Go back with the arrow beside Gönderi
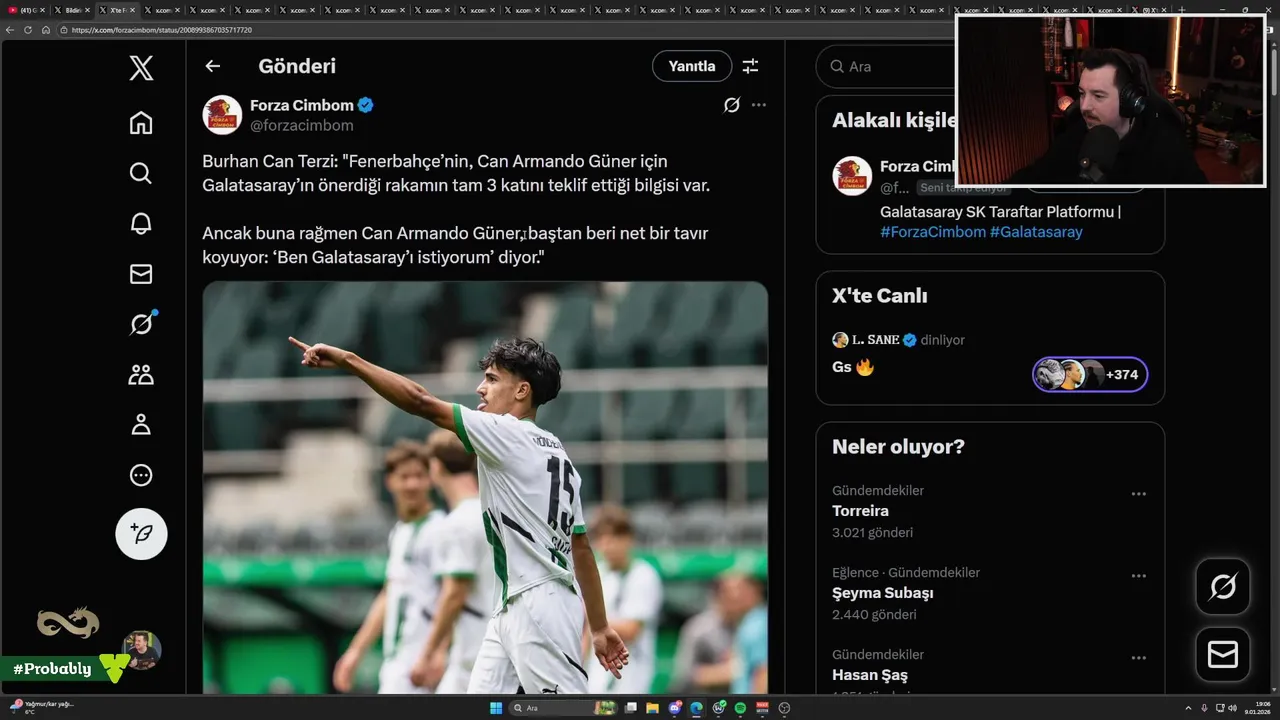 (x=212, y=66)
